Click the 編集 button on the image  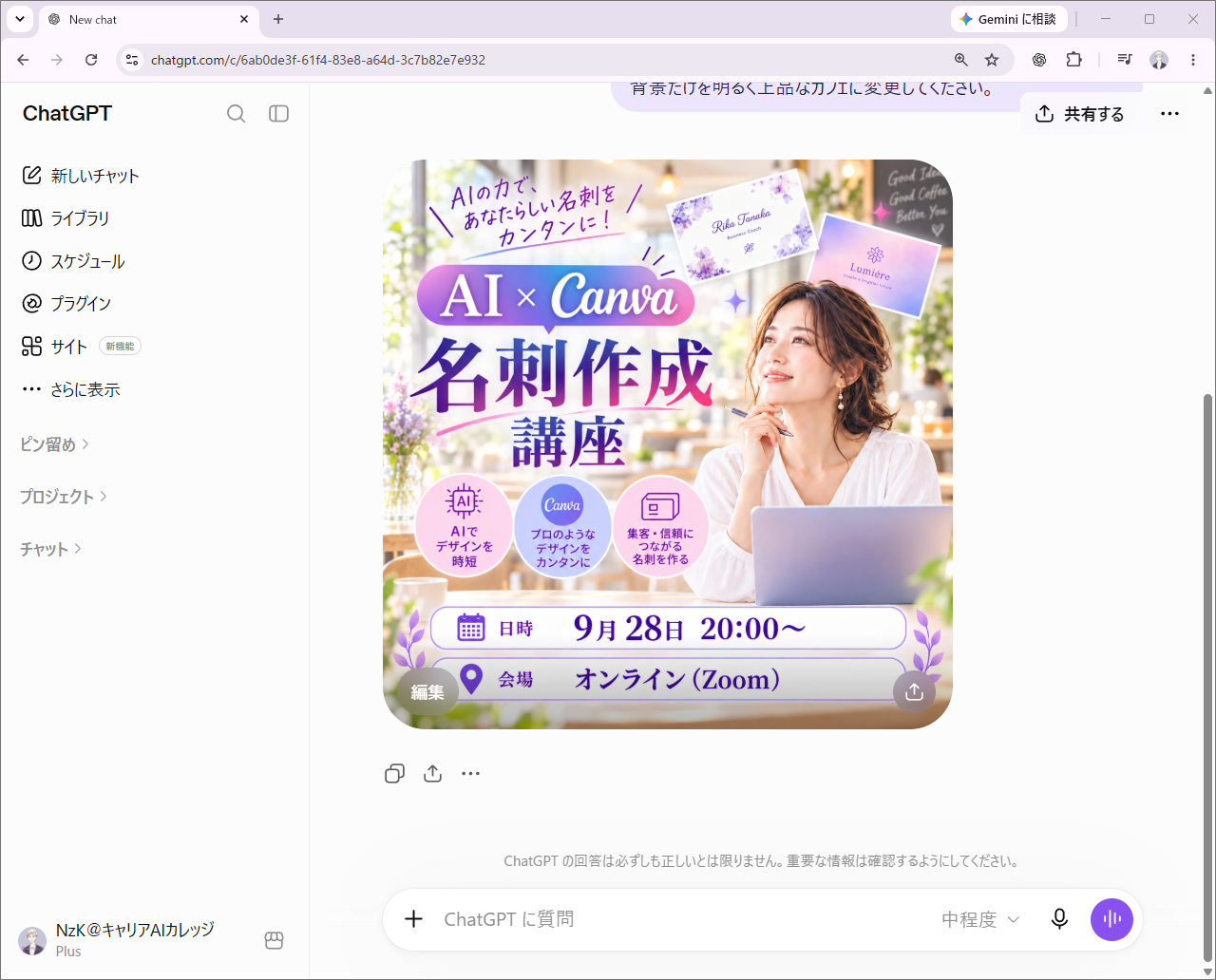tap(427, 692)
